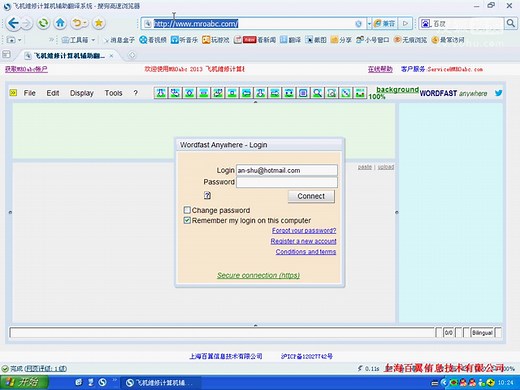This screenshot has height=390, width=520.
Task: Click the Connect button
Action: click(x=311, y=196)
